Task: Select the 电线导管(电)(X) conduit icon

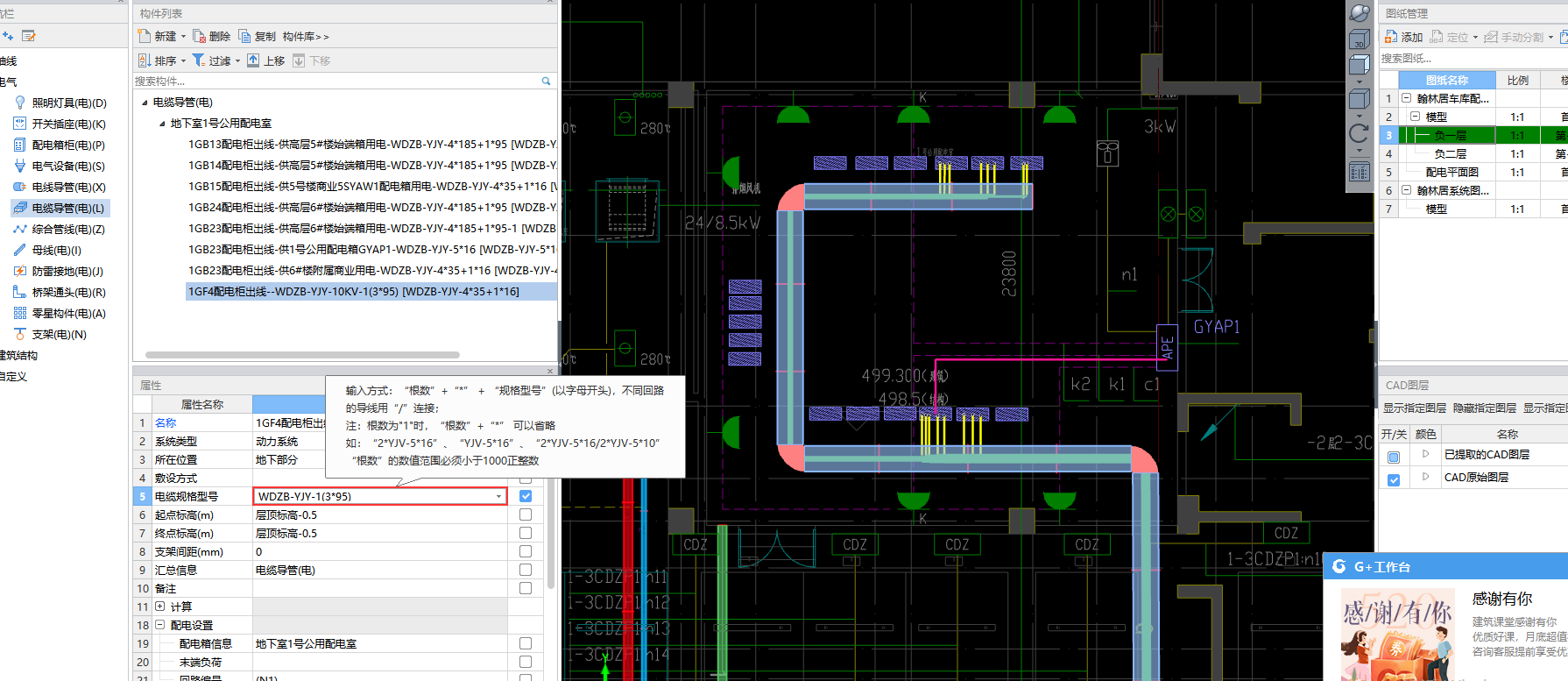Action: pyautogui.click(x=19, y=187)
